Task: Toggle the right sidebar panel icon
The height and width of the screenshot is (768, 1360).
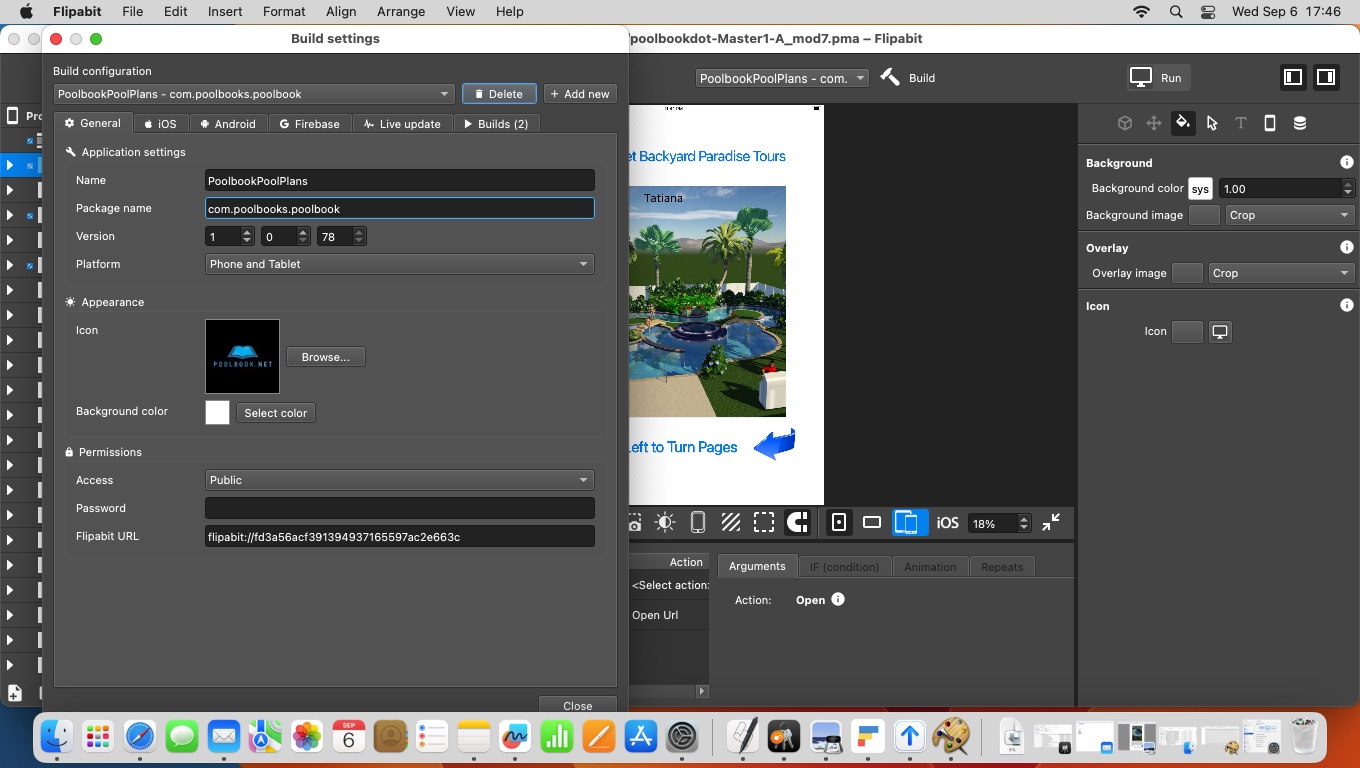Action: pyautogui.click(x=1326, y=77)
